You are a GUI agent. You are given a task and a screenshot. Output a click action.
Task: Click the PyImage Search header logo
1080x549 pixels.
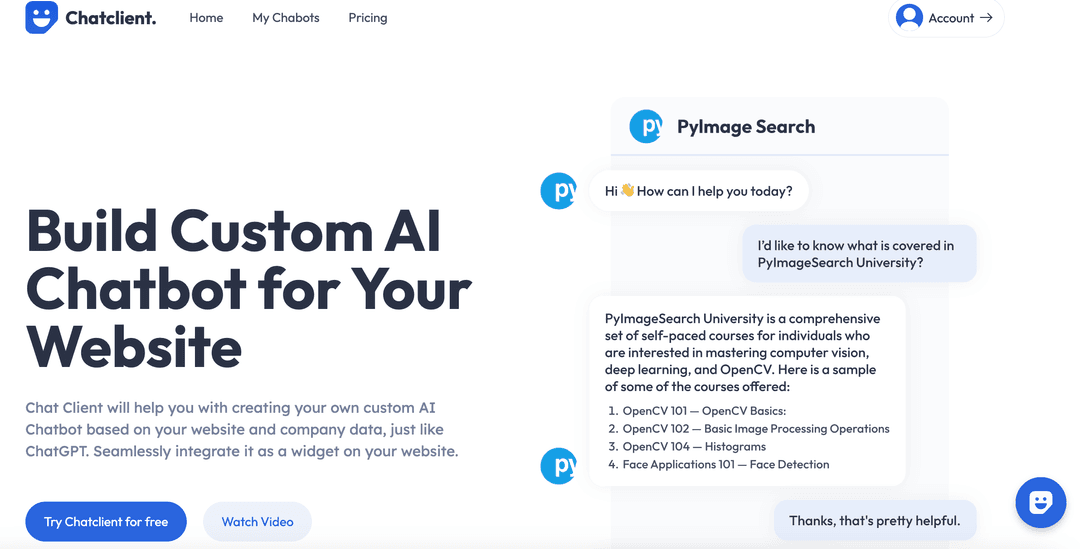(646, 127)
